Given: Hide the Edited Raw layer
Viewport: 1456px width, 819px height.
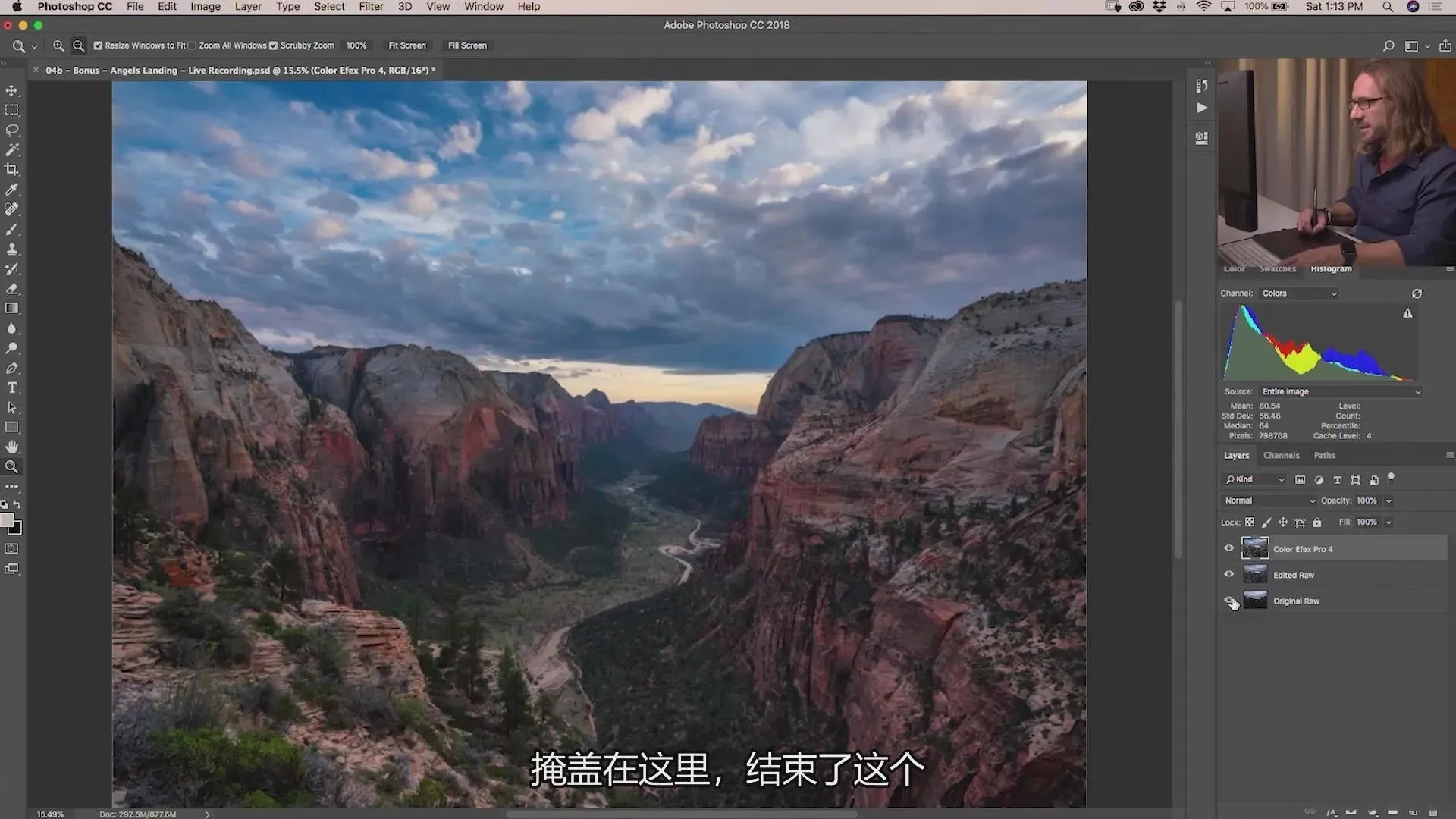Looking at the screenshot, I should point(1229,574).
